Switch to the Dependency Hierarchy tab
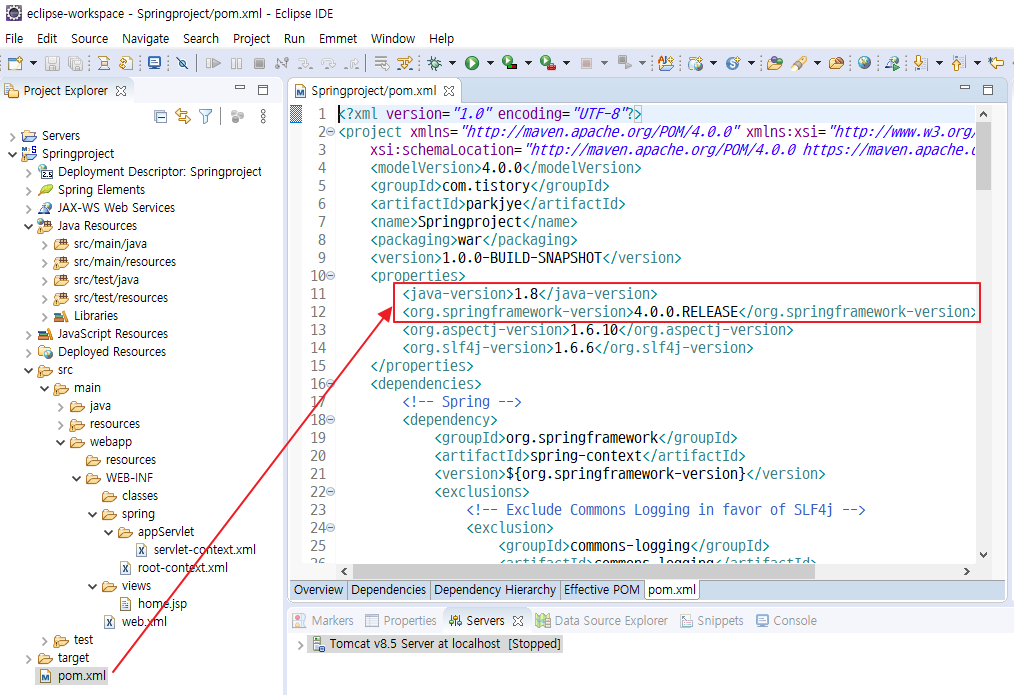This screenshot has width=1014, height=695. (495, 590)
